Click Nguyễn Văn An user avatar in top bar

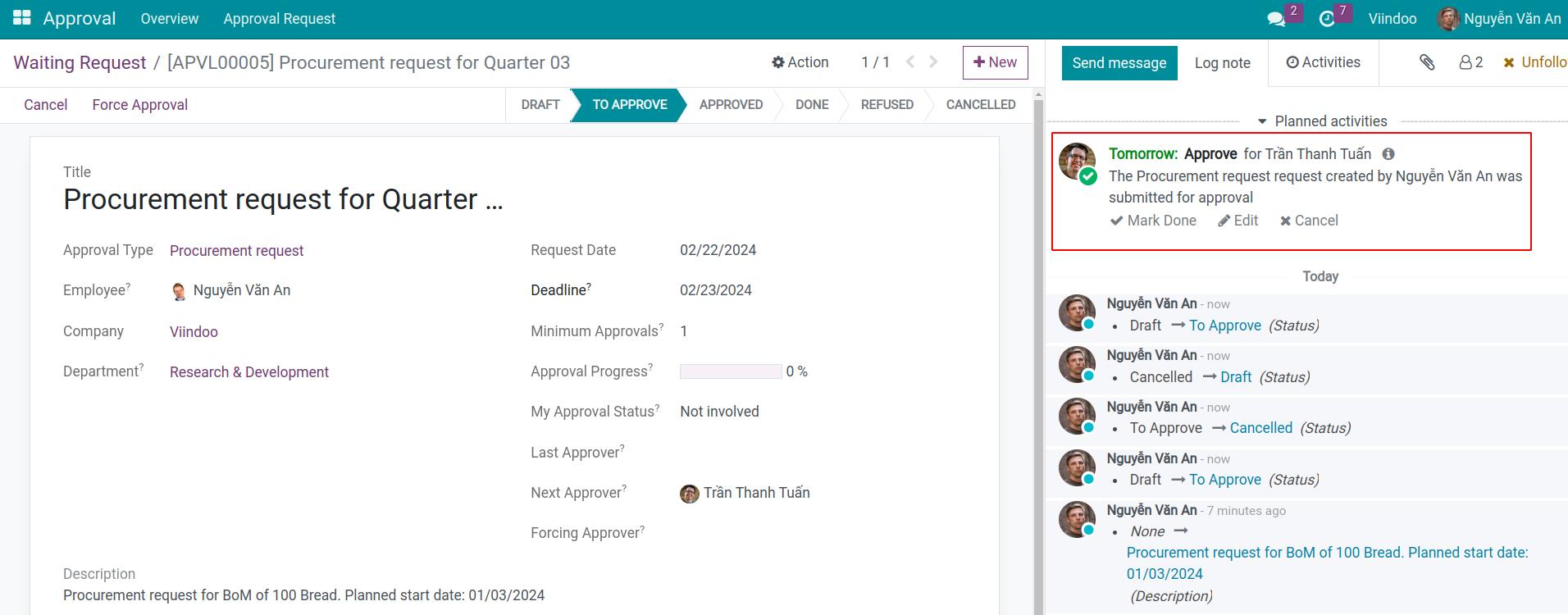click(1448, 19)
